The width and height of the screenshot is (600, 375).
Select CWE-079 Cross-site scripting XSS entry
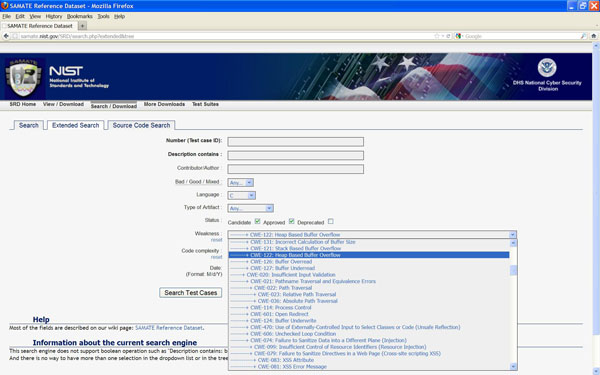pos(369,354)
